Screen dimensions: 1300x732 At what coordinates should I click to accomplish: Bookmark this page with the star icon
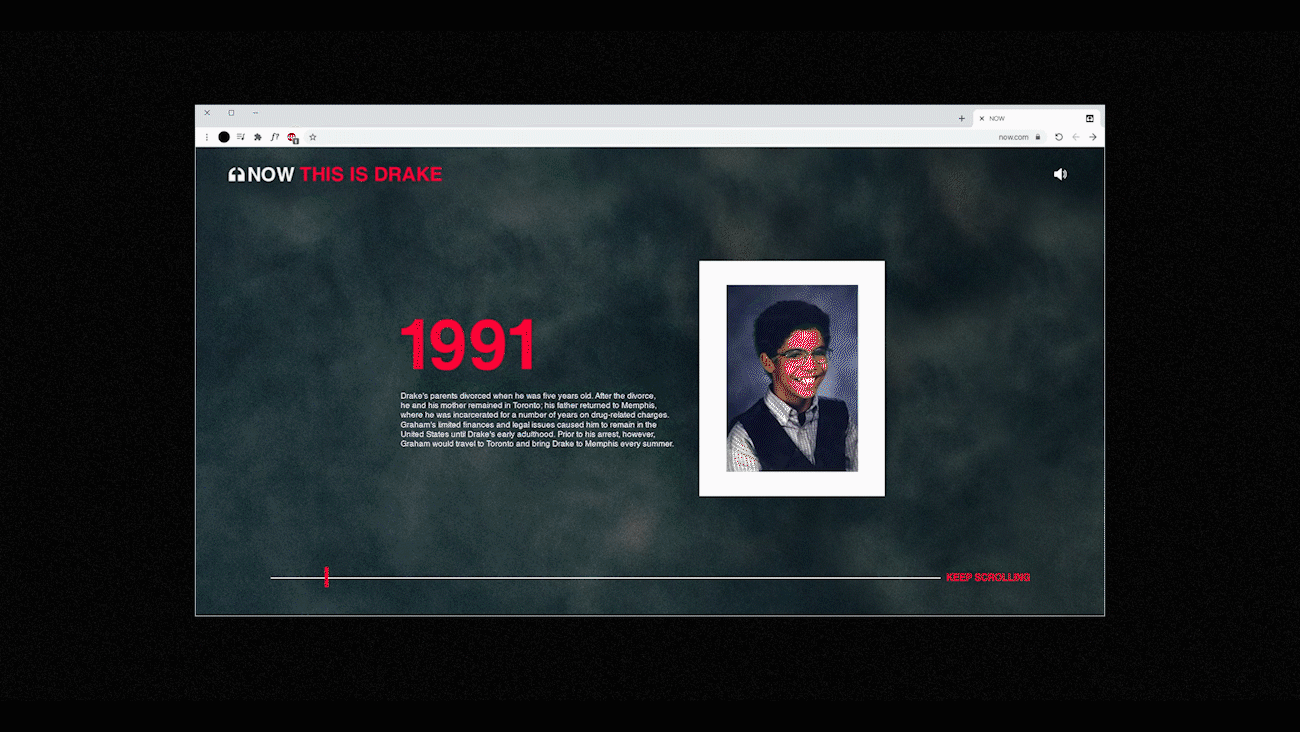[x=313, y=137]
